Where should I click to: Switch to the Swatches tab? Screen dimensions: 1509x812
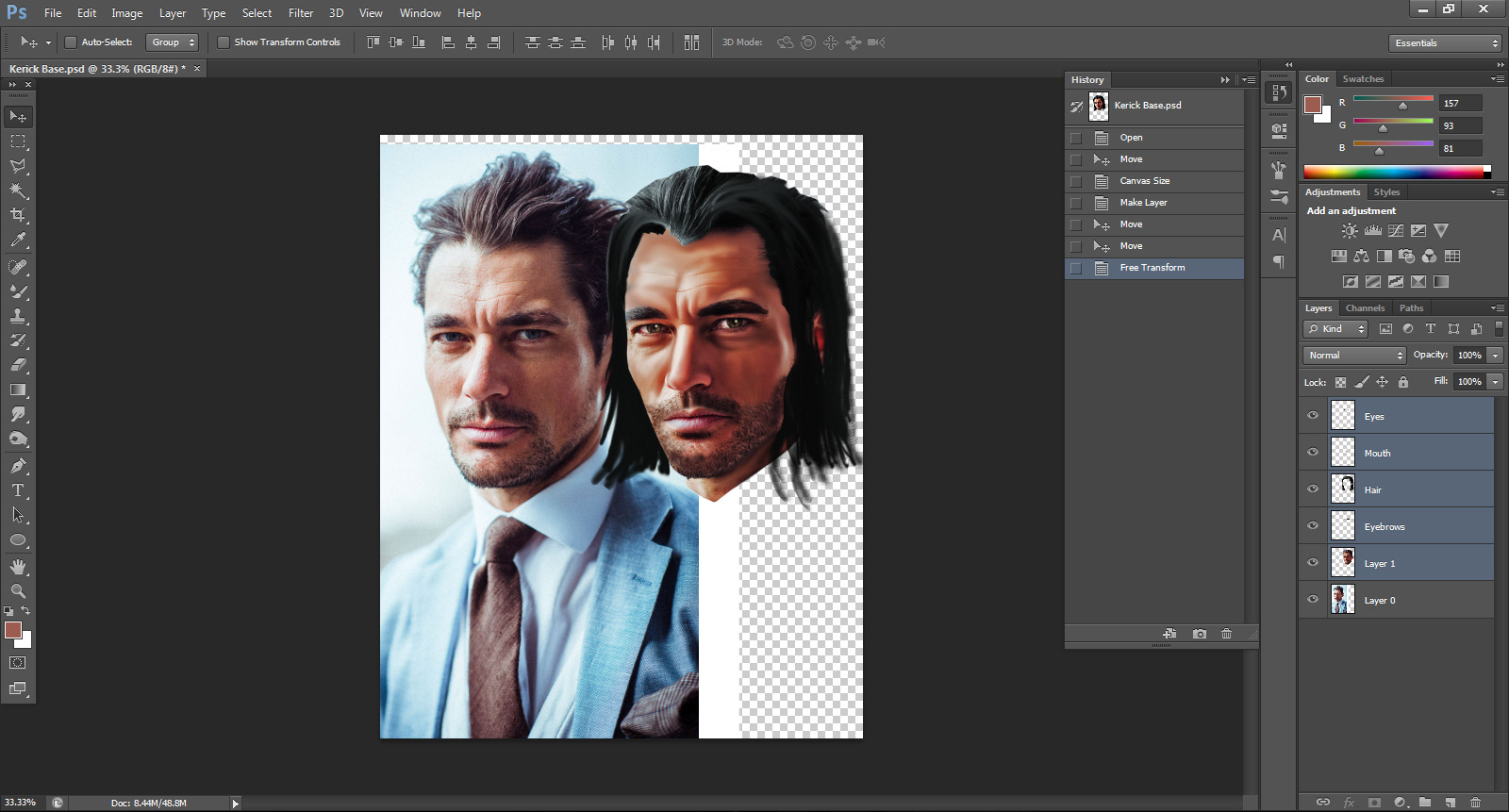(1363, 79)
